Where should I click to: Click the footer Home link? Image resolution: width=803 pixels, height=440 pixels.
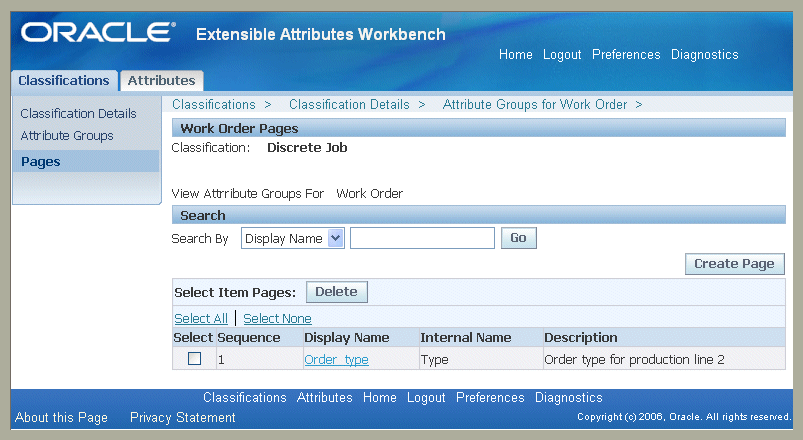click(x=379, y=397)
